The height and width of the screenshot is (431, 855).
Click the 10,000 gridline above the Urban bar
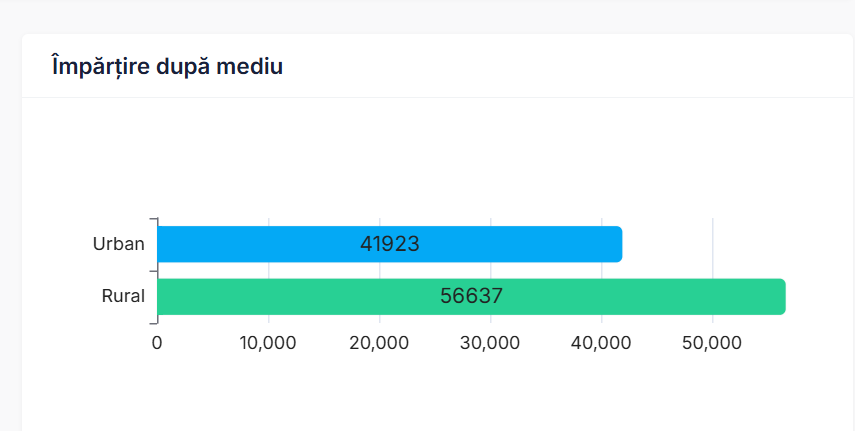(269, 221)
